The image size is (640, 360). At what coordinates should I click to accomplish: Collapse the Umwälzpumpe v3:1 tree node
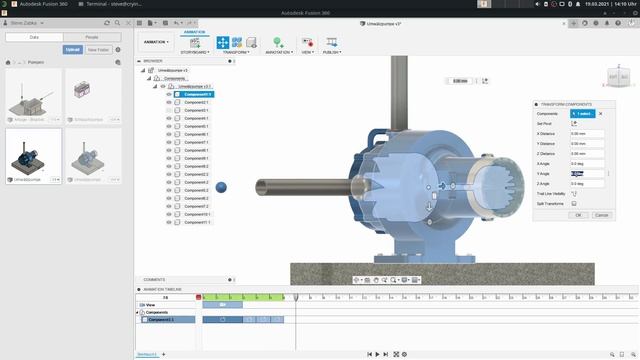(x=155, y=87)
